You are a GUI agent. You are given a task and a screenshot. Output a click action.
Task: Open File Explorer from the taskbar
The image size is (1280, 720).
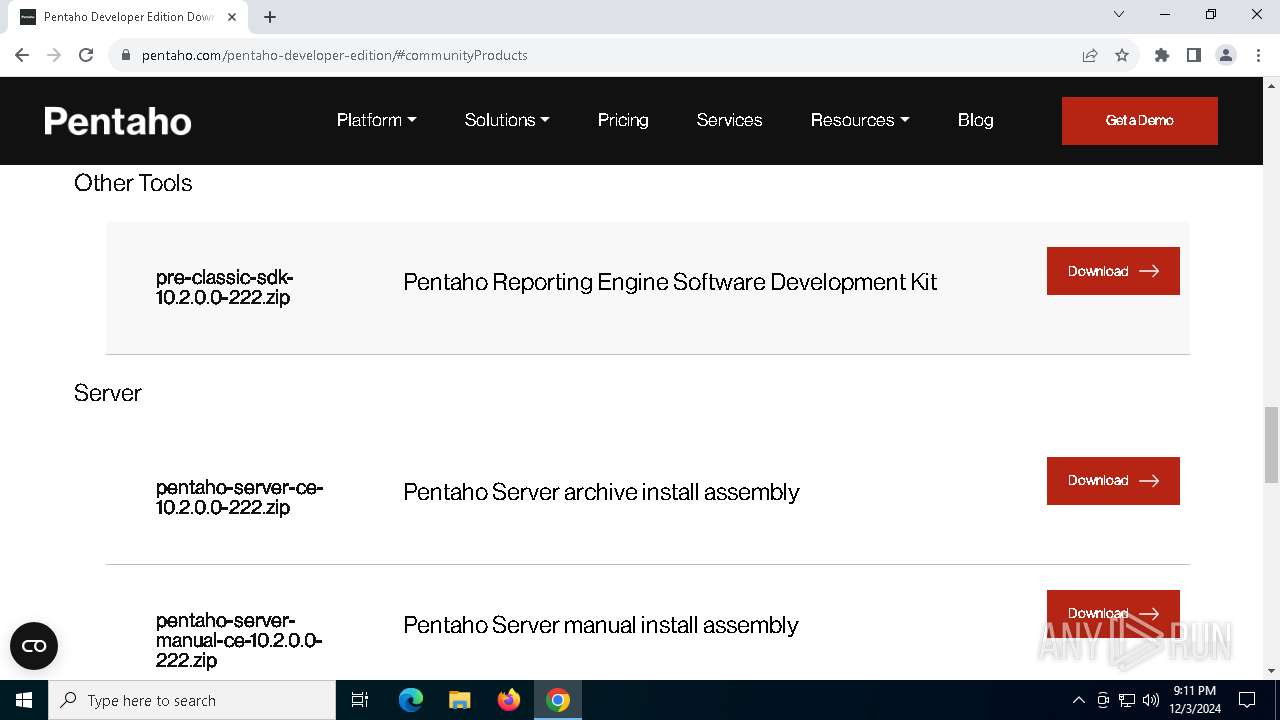pyautogui.click(x=460, y=700)
